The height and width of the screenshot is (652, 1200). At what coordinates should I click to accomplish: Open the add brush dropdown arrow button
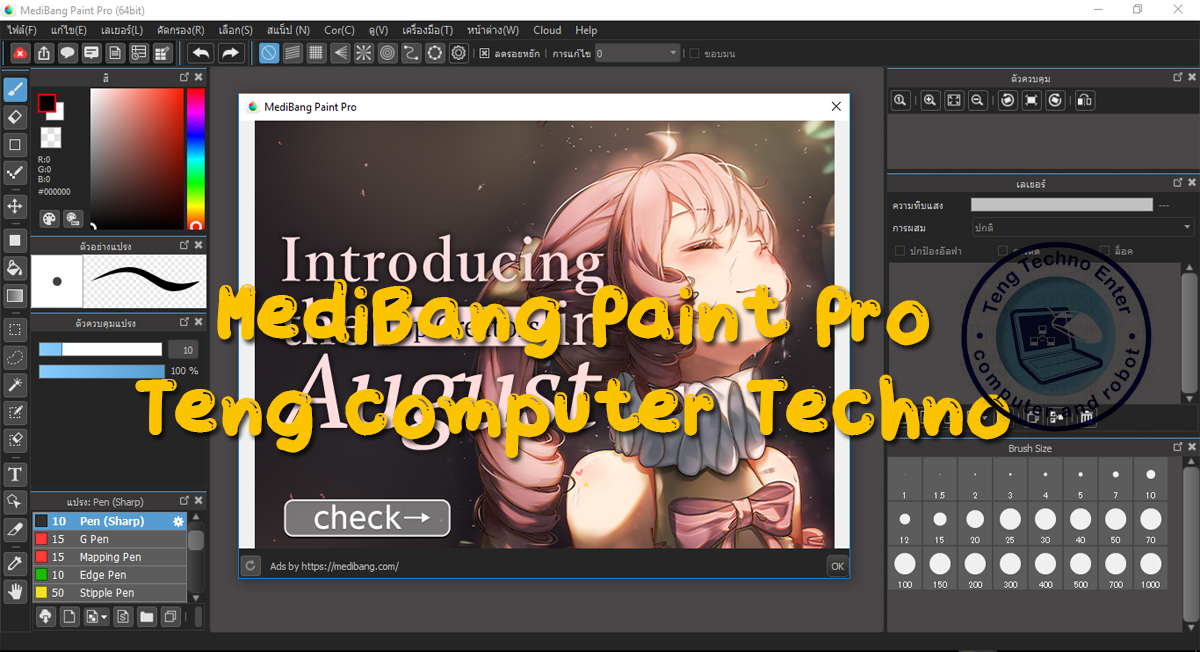tap(97, 617)
